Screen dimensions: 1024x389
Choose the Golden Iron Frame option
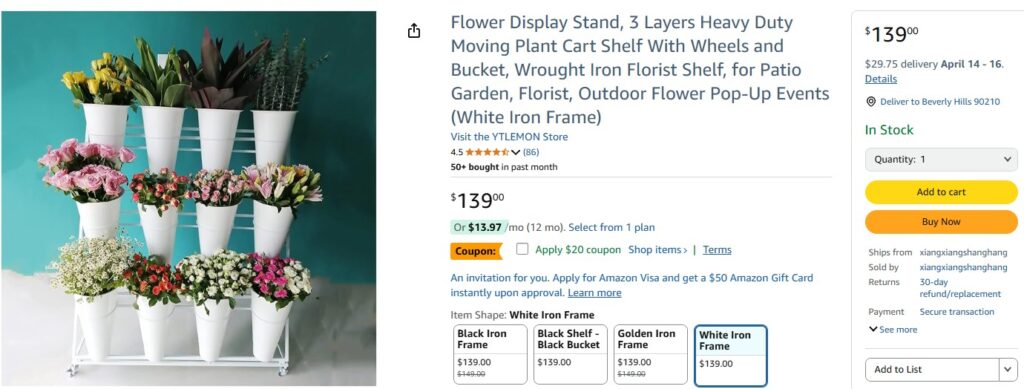(650, 354)
